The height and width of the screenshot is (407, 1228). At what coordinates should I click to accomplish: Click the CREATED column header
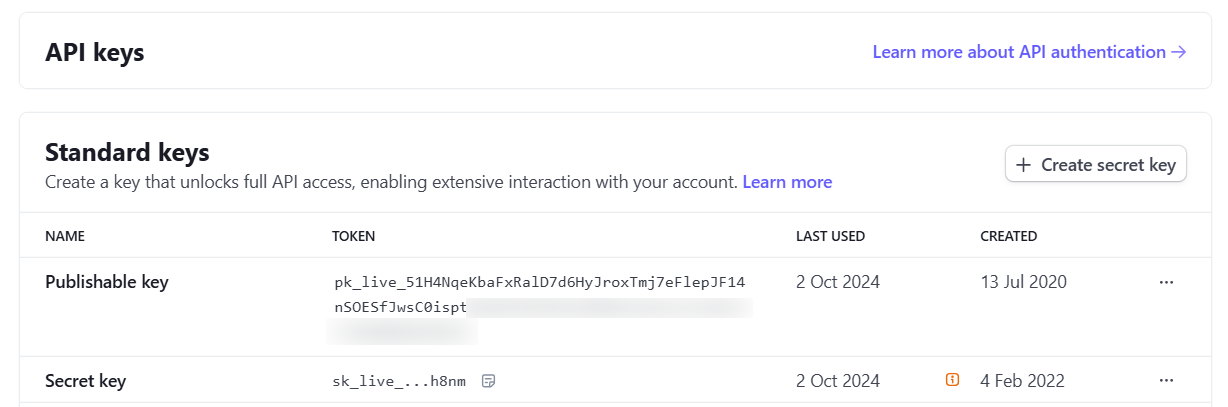click(1008, 237)
